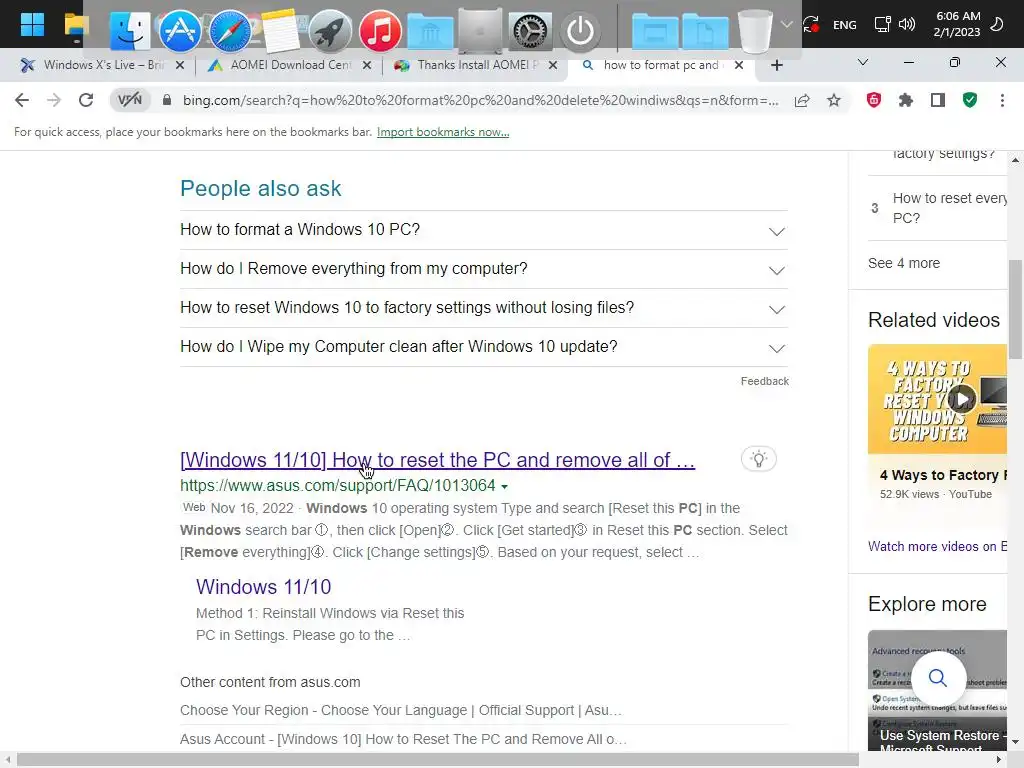Viewport: 1024px width, 768px height.
Task: Open documents folder in dock
Action: (x=705, y=32)
